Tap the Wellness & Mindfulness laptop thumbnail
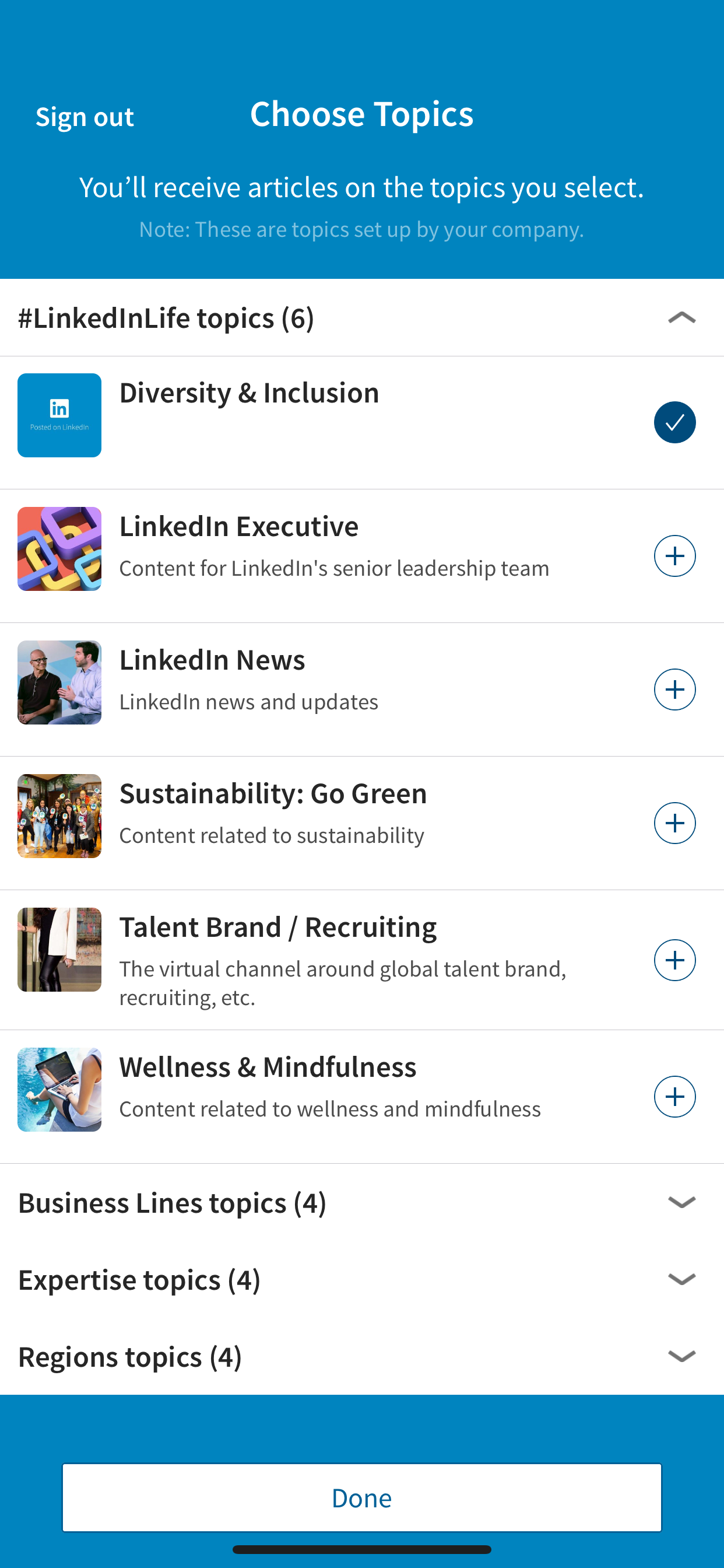 (59, 1090)
